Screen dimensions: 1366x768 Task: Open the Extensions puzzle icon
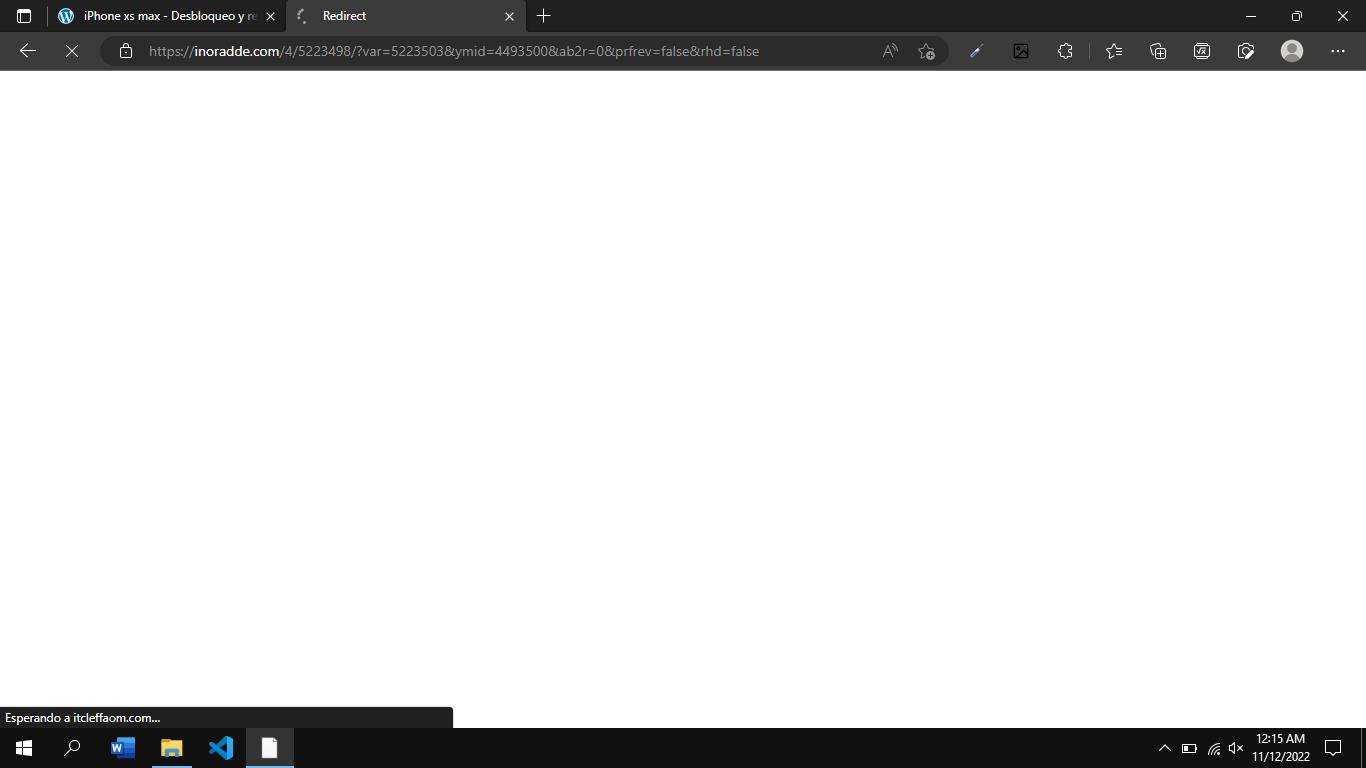[1065, 51]
